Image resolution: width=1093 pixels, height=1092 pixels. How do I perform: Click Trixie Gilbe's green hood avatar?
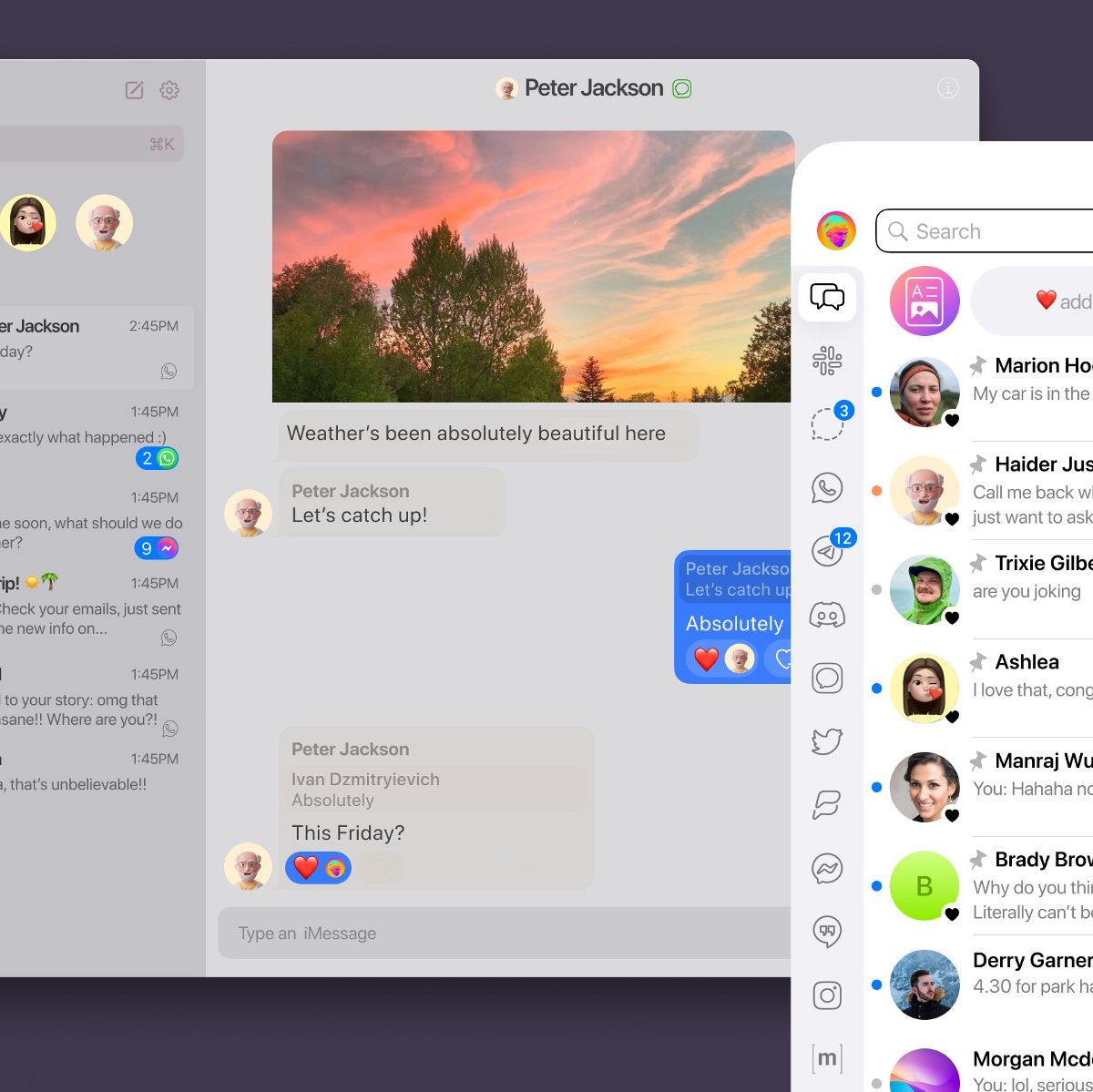(924, 590)
